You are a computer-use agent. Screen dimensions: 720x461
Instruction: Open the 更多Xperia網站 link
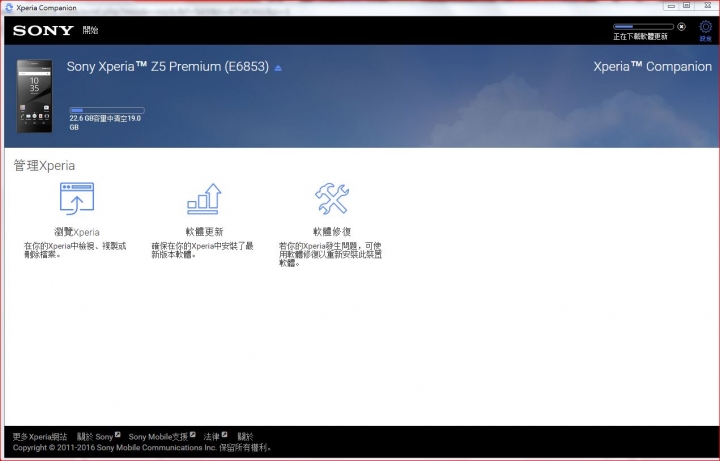[39, 437]
